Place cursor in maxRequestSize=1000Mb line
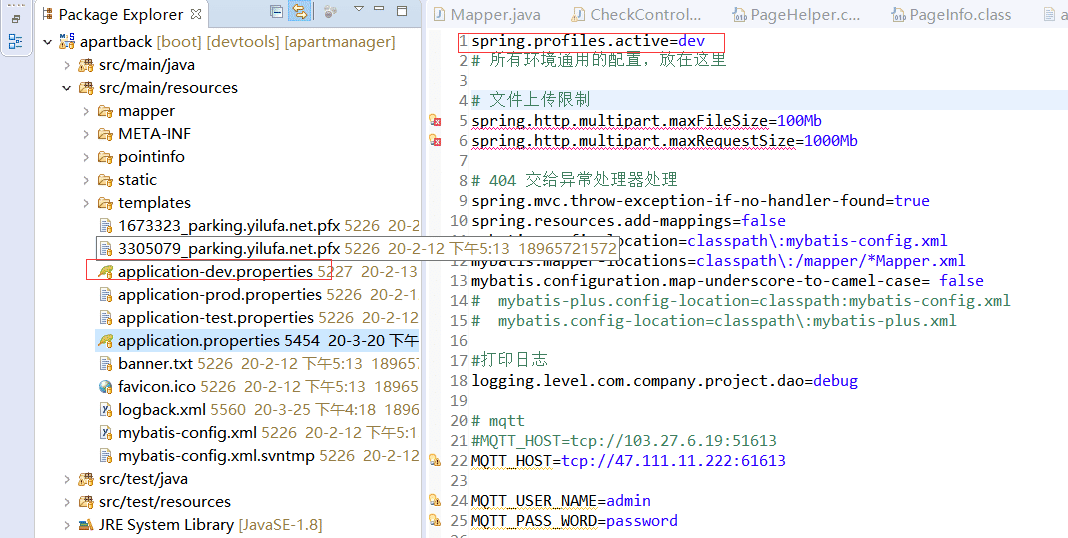1068x538 pixels. point(664,141)
